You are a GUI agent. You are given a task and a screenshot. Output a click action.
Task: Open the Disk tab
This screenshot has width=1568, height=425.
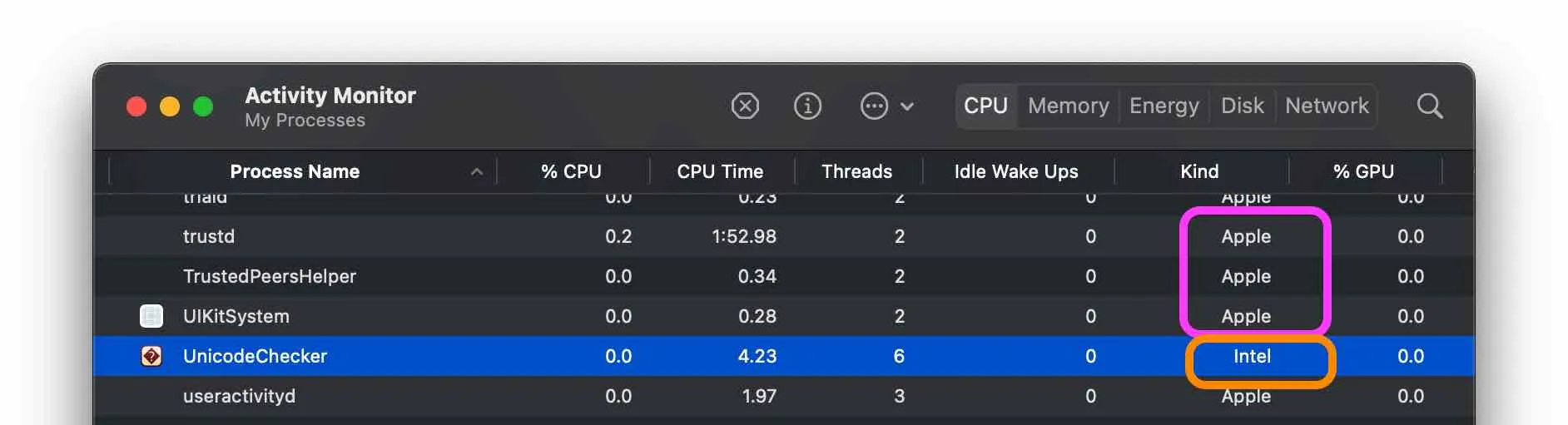[1242, 106]
